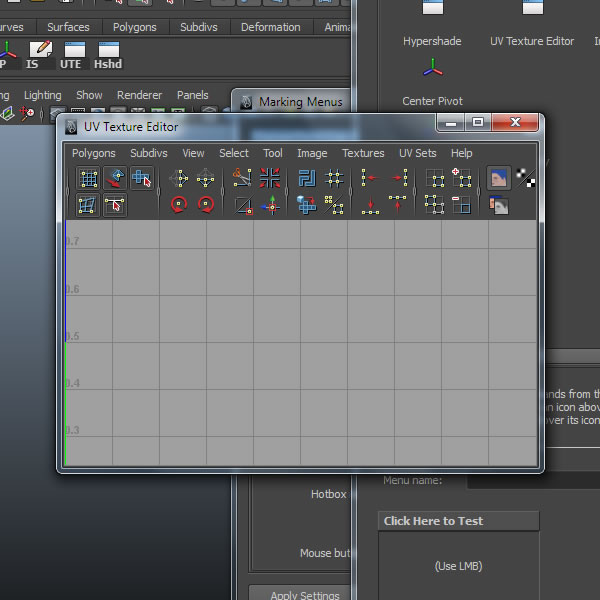This screenshot has width=600, height=600.
Task: Add selected UVs to isolate set
Action: pyautogui.click(x=461, y=178)
